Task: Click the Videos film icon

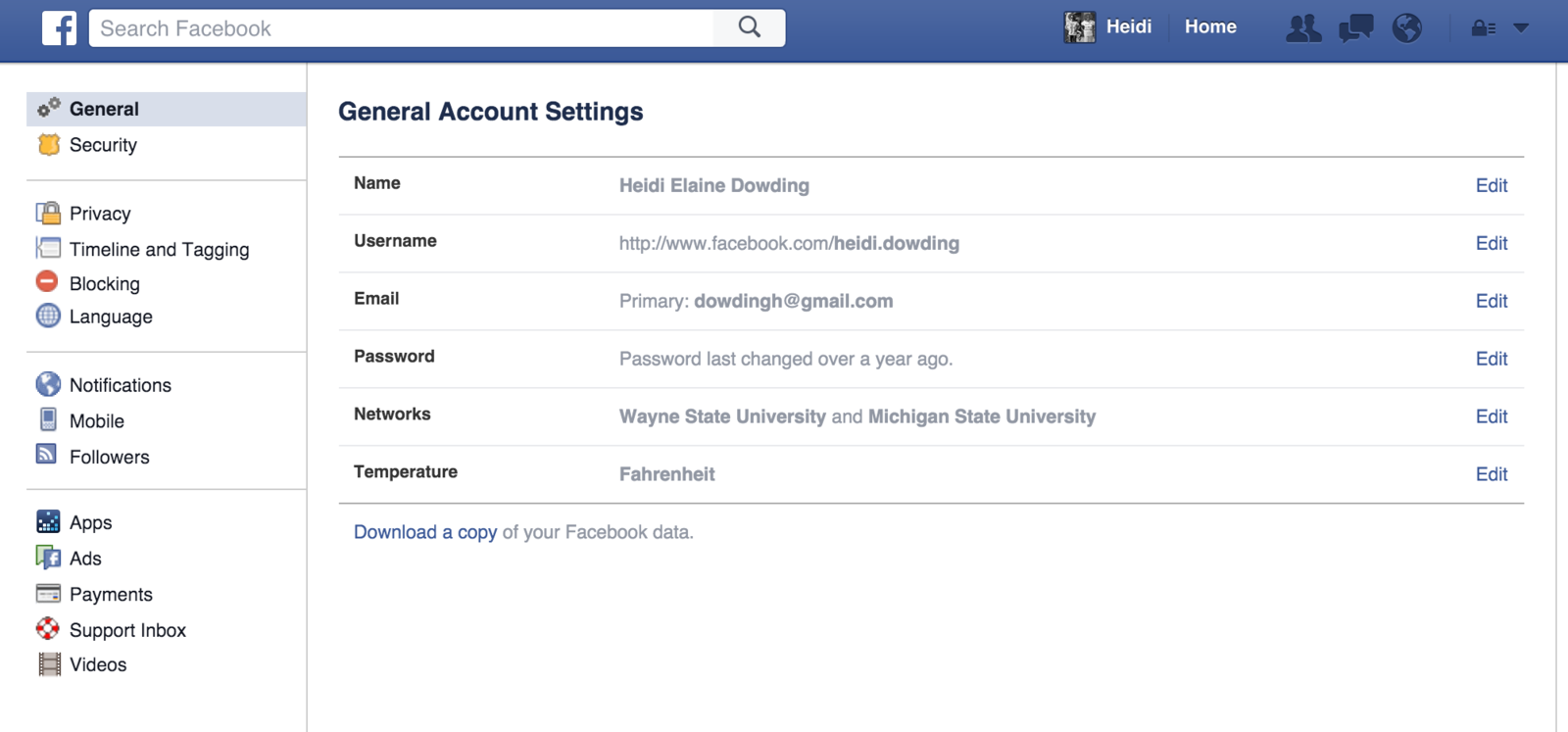Action: tap(49, 664)
